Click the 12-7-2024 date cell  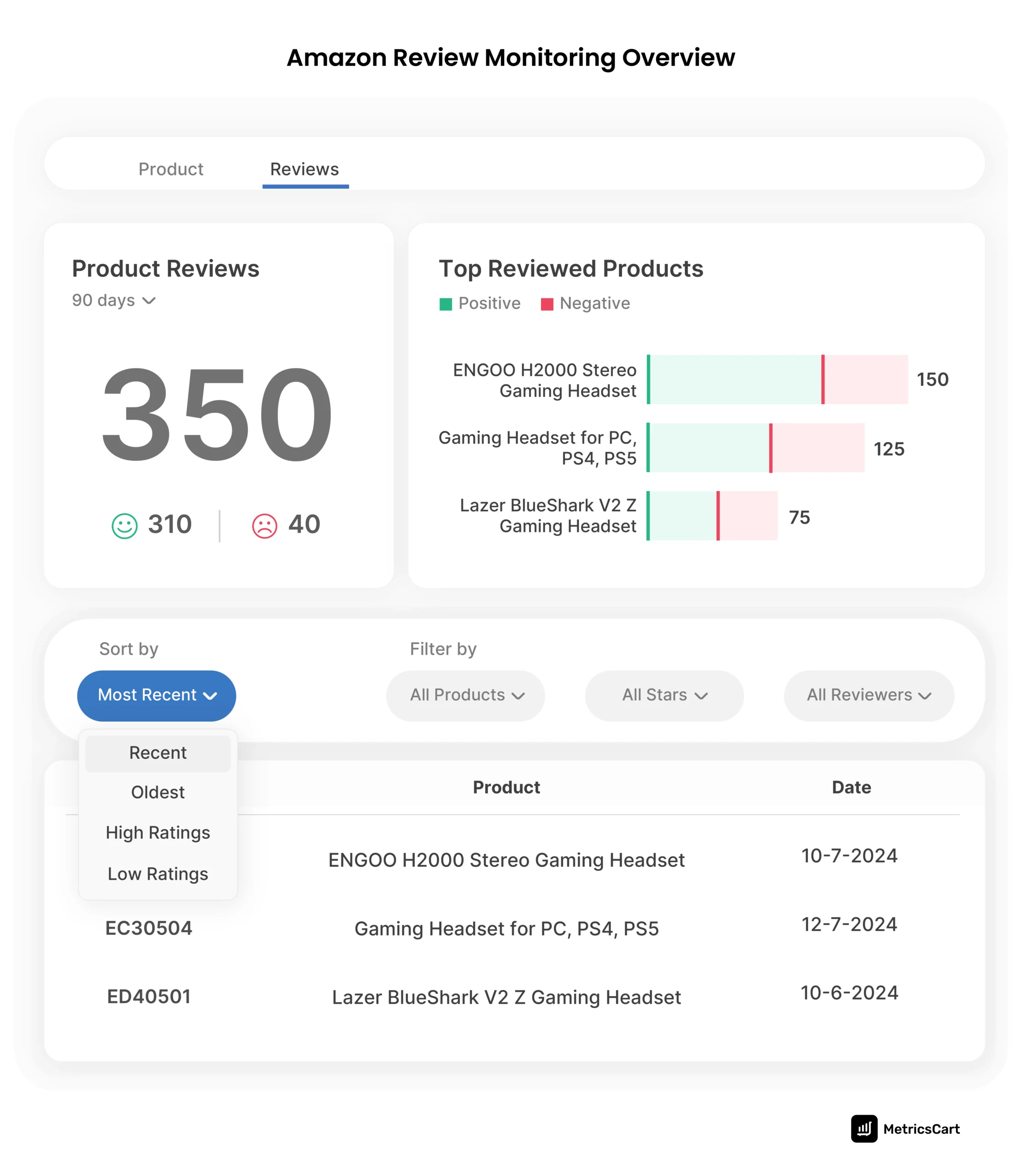[x=849, y=924]
